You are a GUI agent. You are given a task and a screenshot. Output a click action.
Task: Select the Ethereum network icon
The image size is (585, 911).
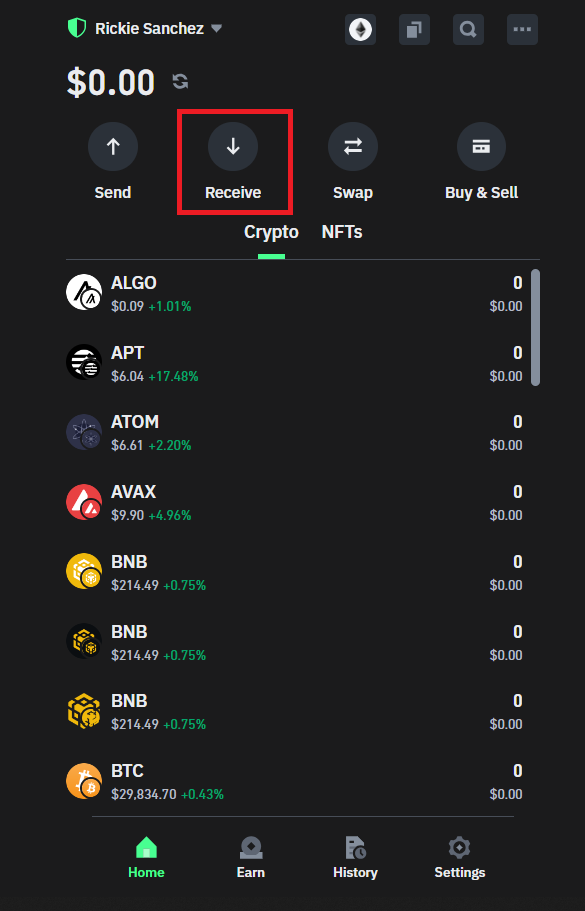click(x=360, y=29)
